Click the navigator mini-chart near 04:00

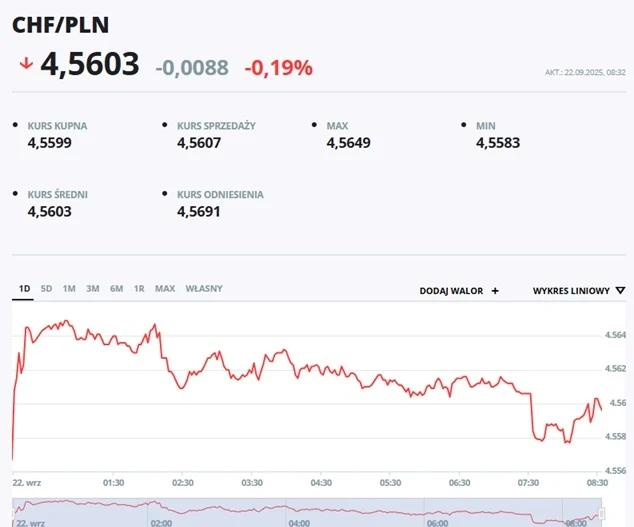(x=299, y=510)
